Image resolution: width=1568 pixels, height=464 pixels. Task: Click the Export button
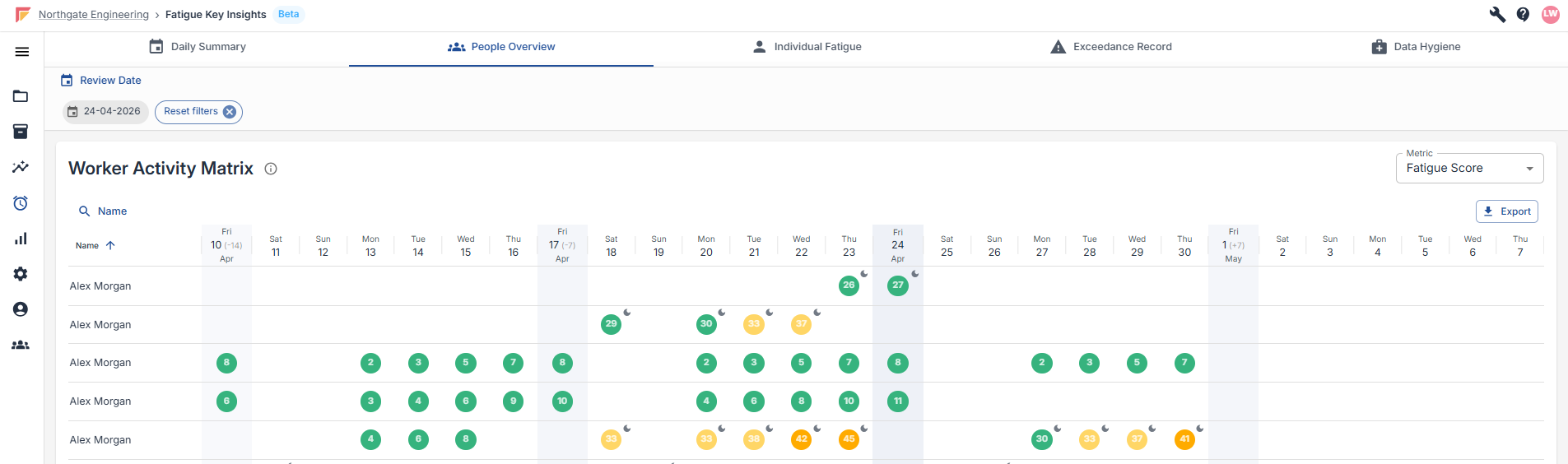[1506, 211]
